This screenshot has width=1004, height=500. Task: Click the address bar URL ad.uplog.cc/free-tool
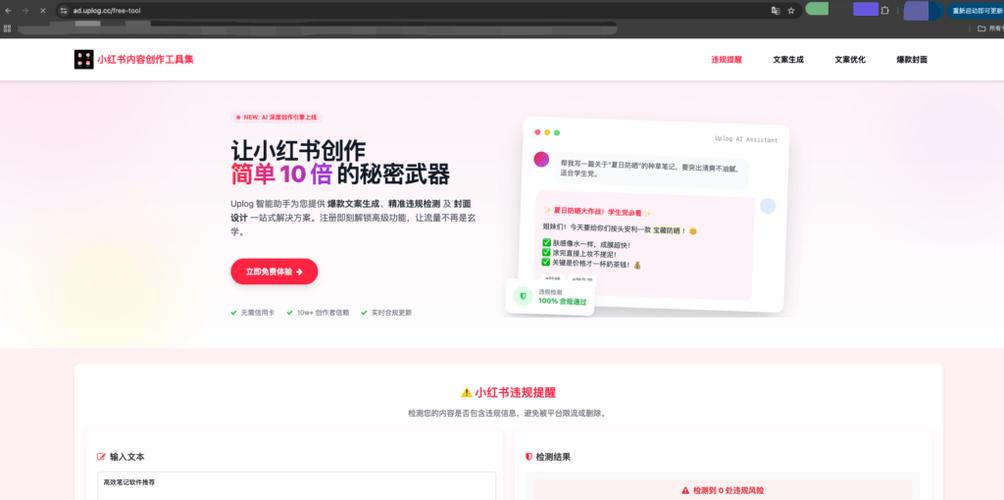tap(107, 11)
